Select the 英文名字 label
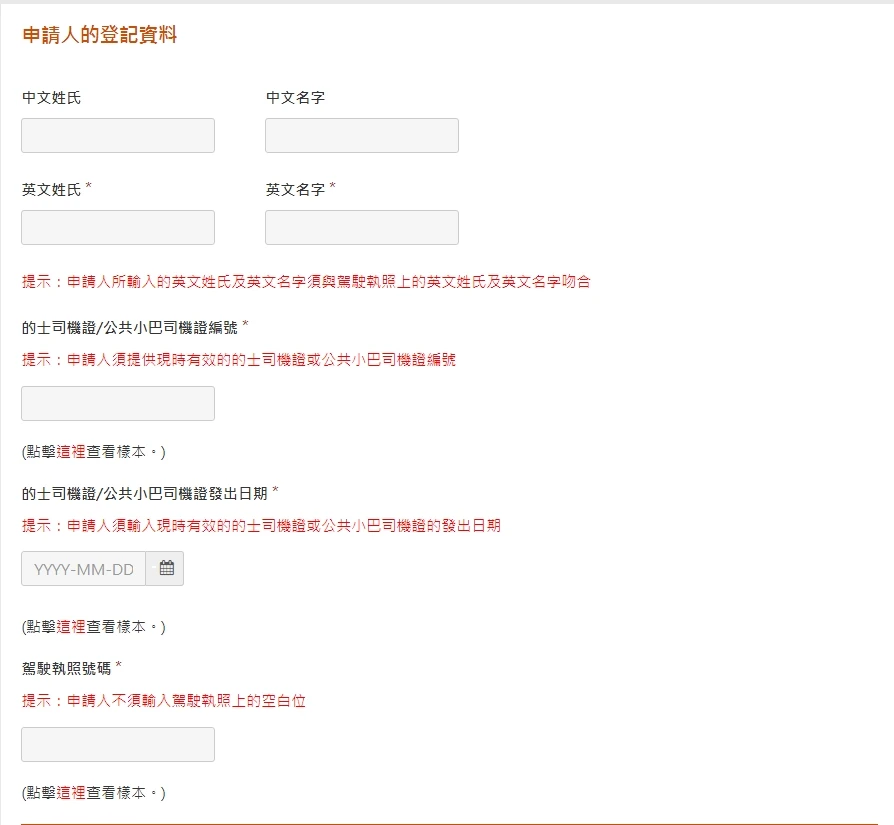This screenshot has width=894, height=825. pos(295,190)
